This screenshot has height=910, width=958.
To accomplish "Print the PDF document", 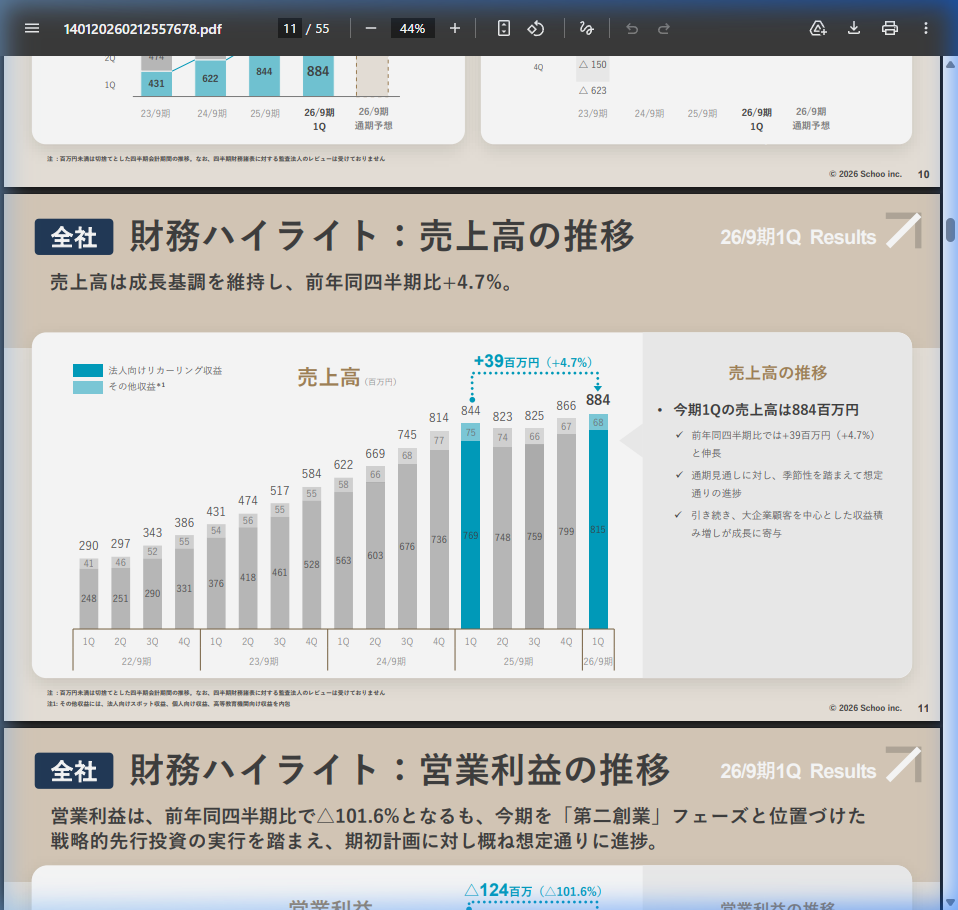I will 890,28.
